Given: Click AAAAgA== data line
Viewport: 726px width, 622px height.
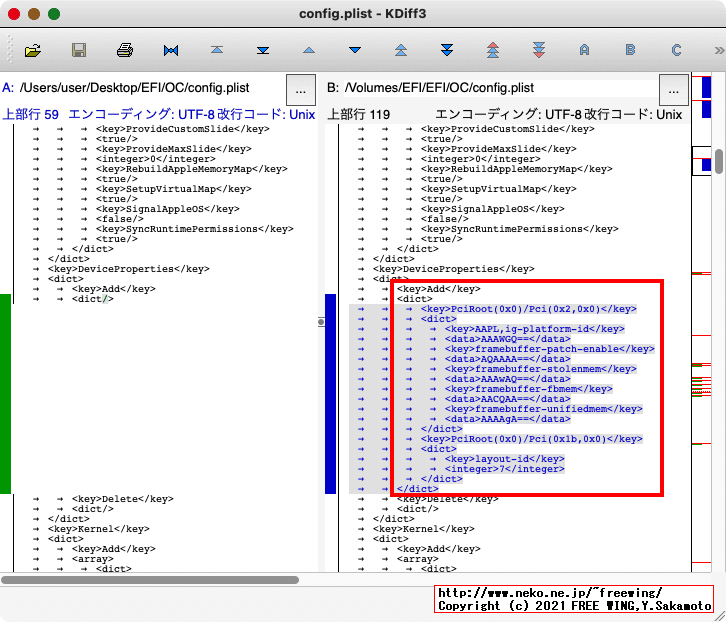Looking at the screenshot, I should coord(507,419).
